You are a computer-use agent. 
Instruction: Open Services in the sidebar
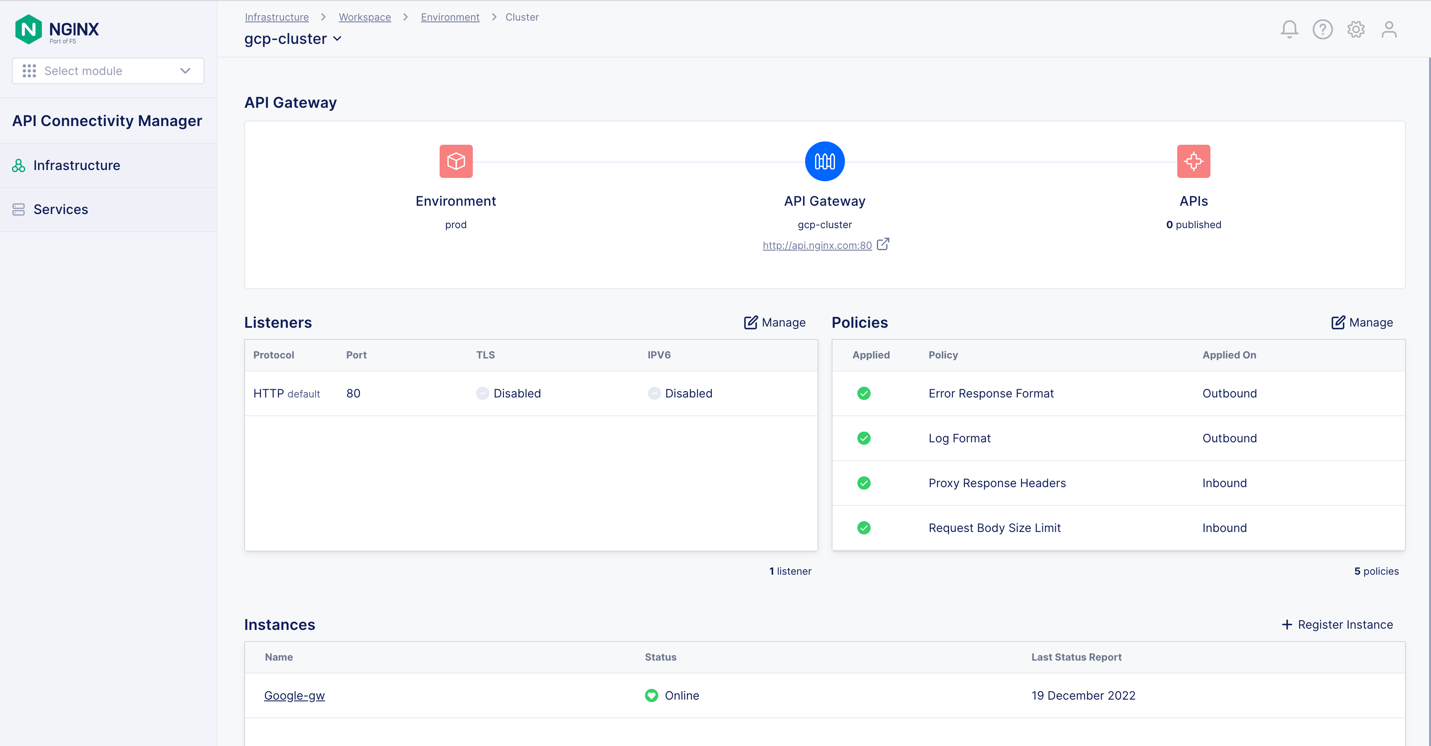click(60, 209)
